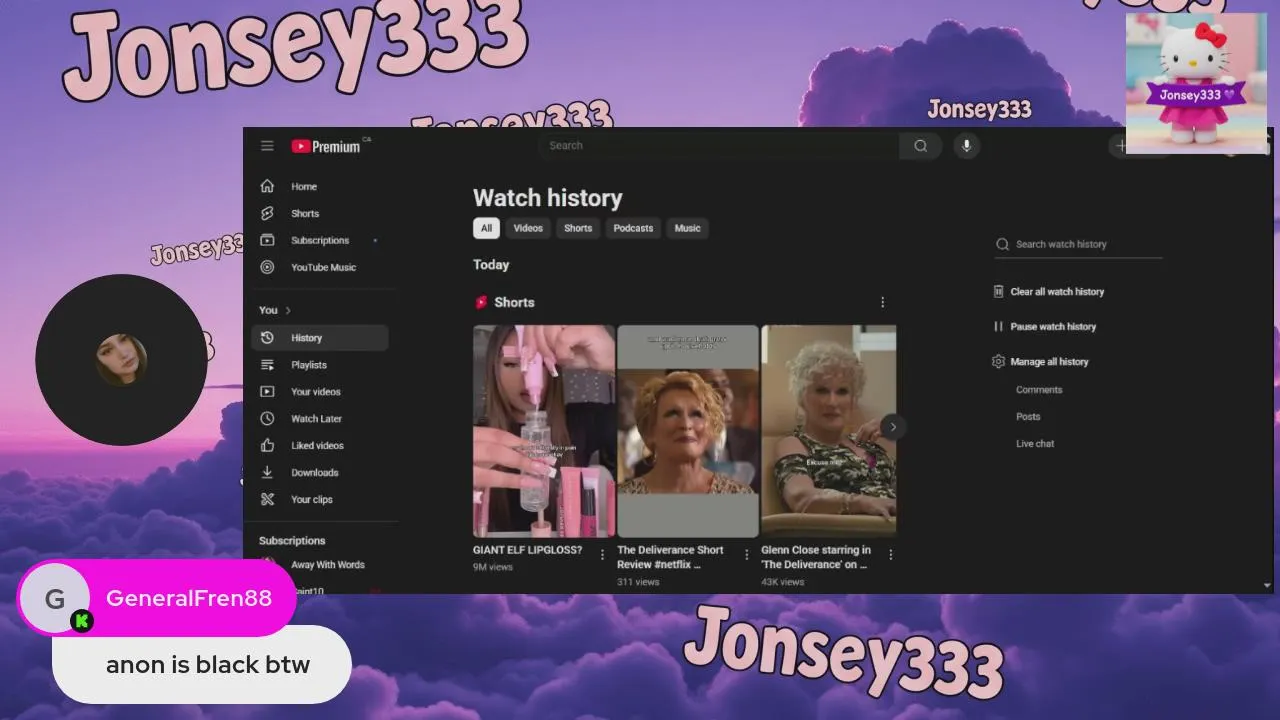1280x720 pixels.
Task: Click the Liked videos thumbs-up icon
Action: click(x=267, y=446)
